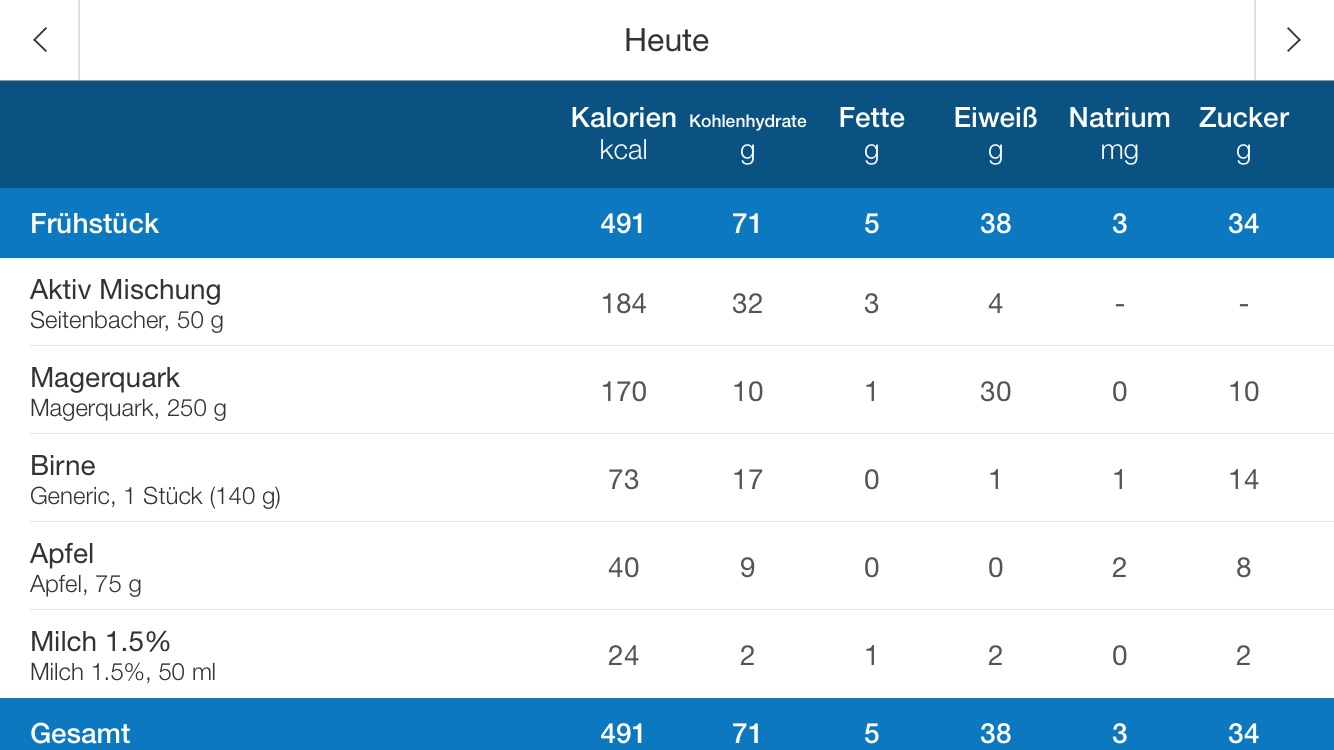Go to next day with right arrow
Image resolution: width=1334 pixels, height=750 pixels.
[1294, 40]
